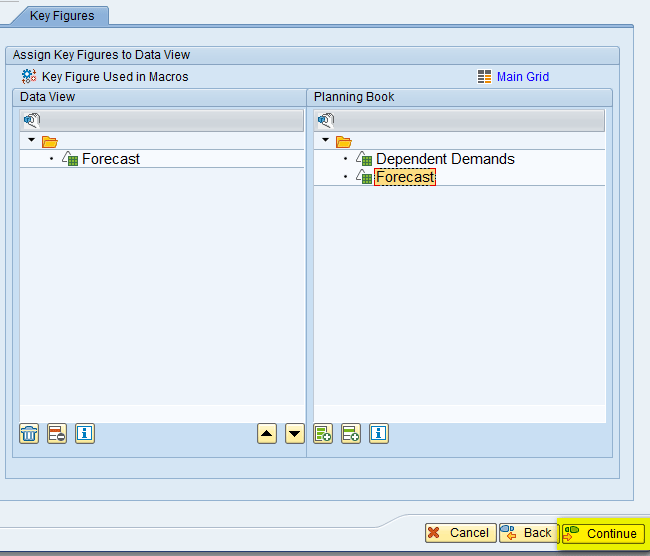Click the Main Grid link
This screenshot has height=556, width=650.
[x=523, y=77]
